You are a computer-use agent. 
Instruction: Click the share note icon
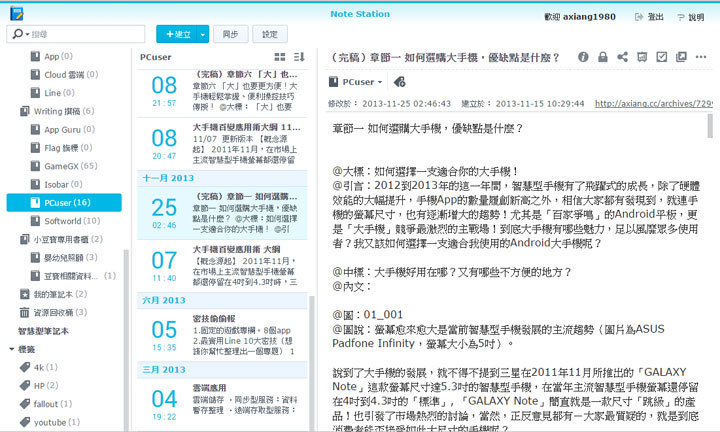[x=623, y=57]
